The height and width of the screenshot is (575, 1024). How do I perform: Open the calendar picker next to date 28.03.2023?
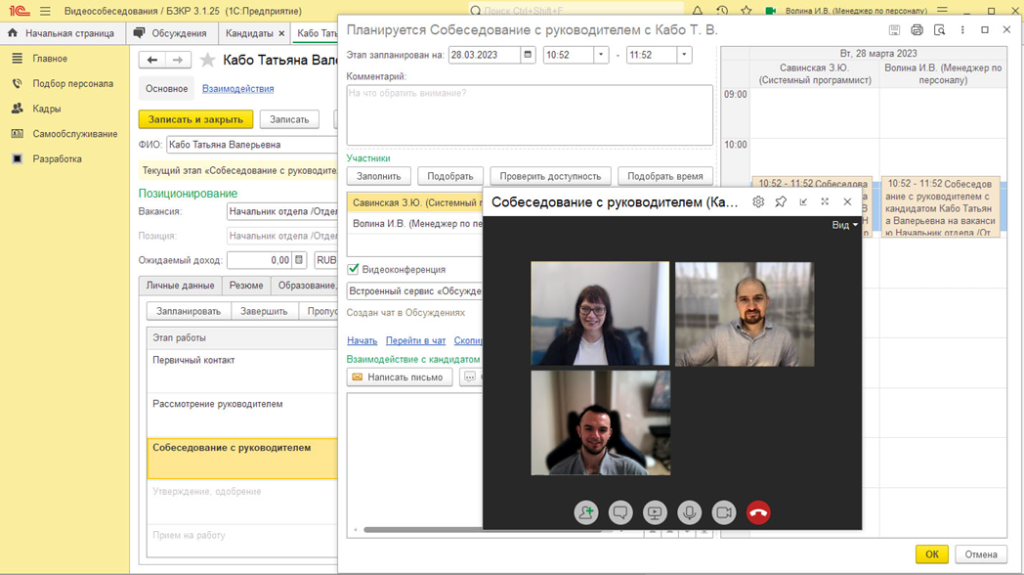pyautogui.click(x=528, y=55)
